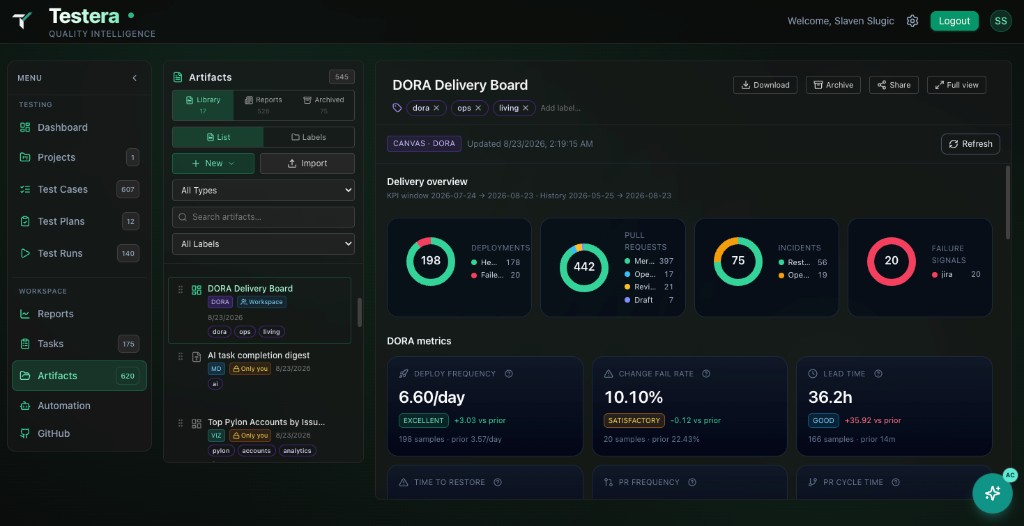1024x526 pixels.
Task: Click the Testera logo icon
Action: 22,21
